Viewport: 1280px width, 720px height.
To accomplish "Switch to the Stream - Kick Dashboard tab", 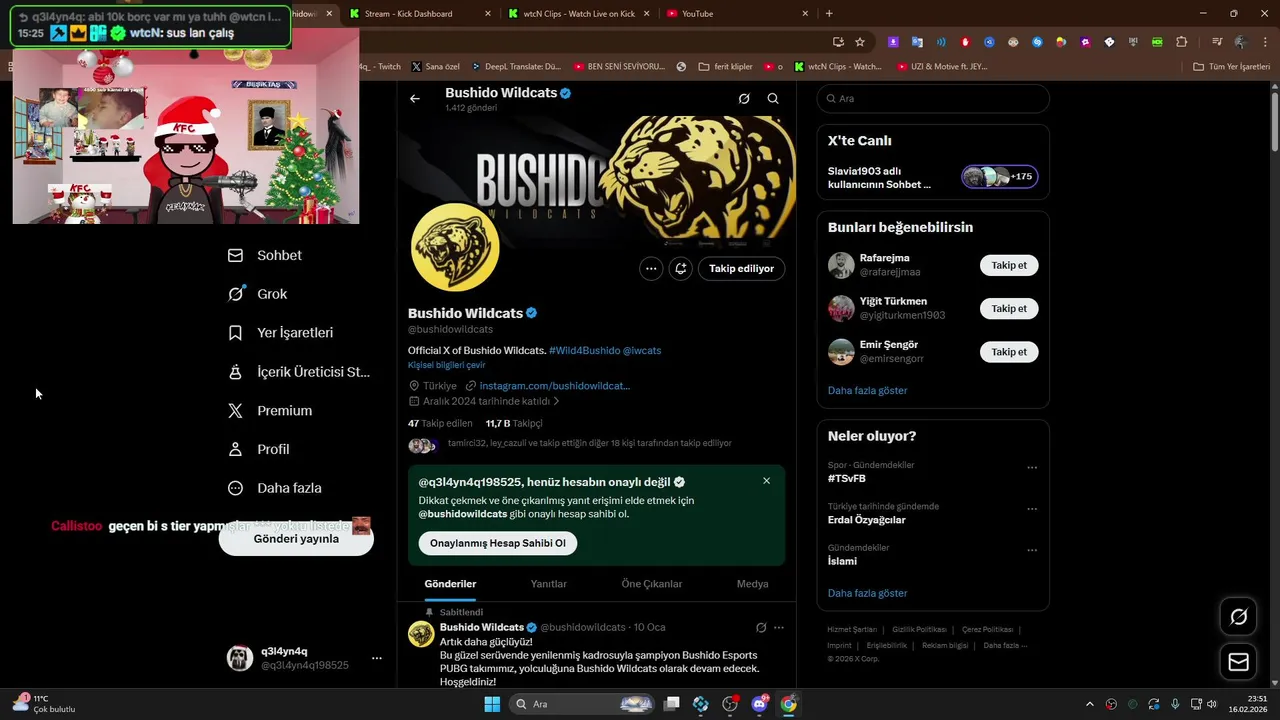I will (420, 14).
